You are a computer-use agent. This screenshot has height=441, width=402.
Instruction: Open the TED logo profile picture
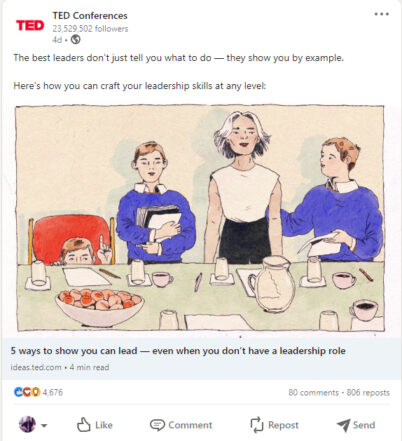(x=30, y=25)
